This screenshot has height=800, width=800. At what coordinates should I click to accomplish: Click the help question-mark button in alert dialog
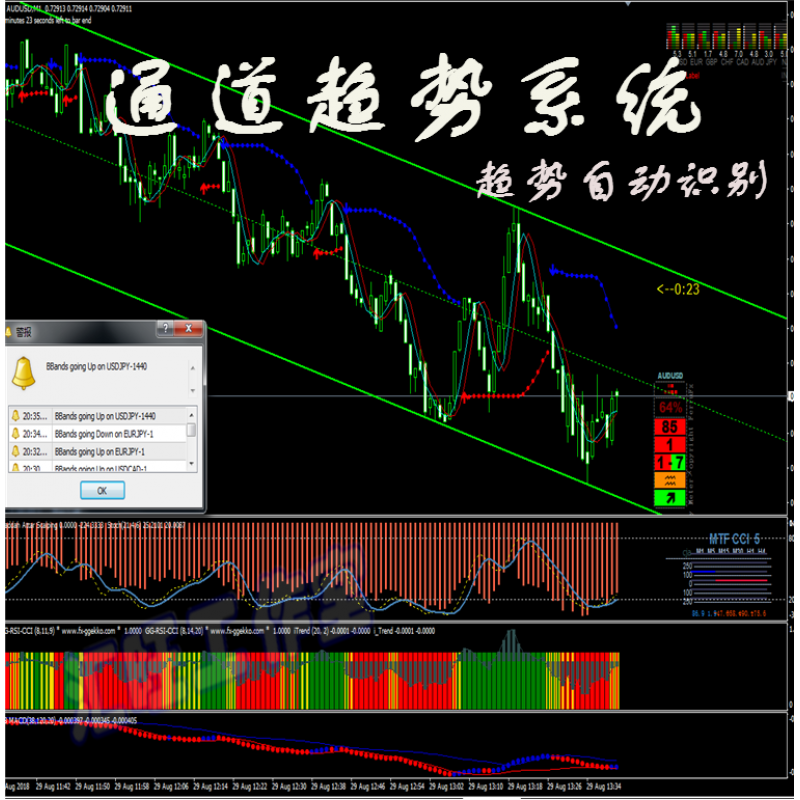click(162, 328)
